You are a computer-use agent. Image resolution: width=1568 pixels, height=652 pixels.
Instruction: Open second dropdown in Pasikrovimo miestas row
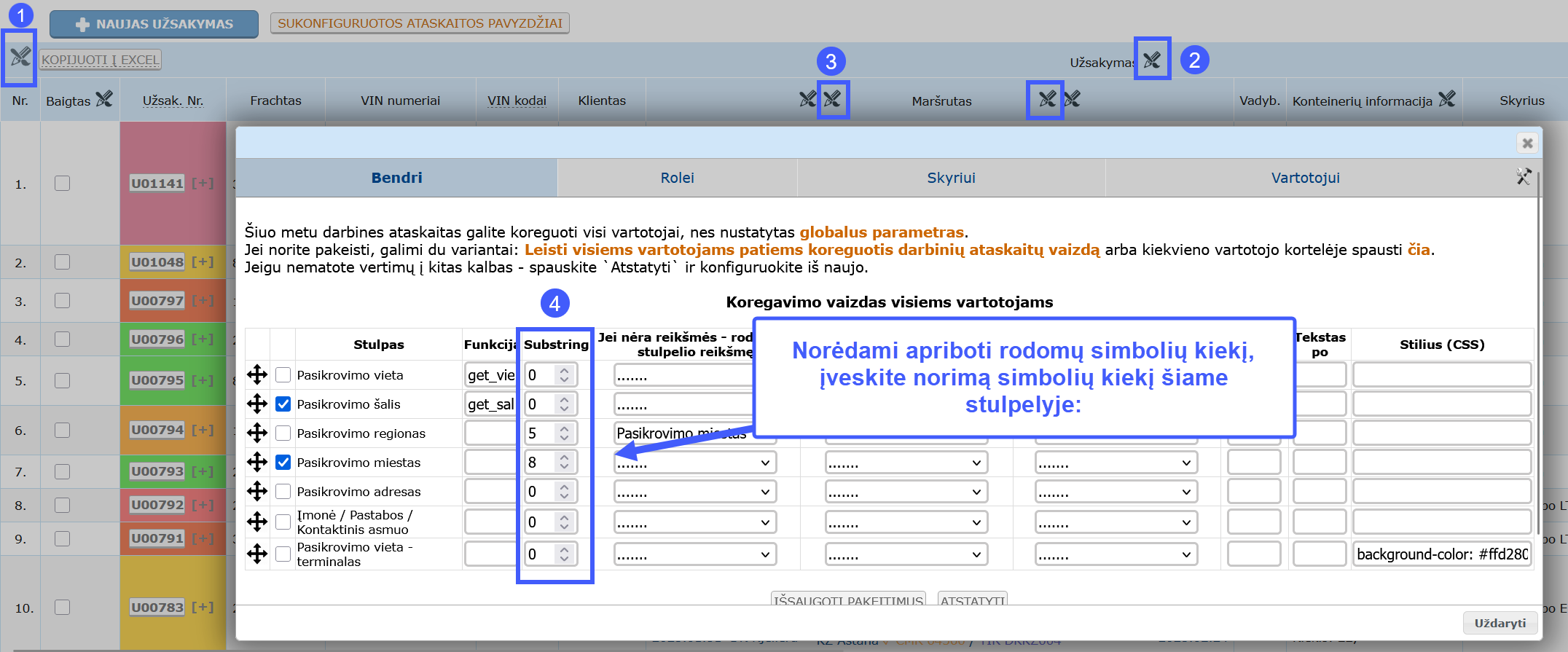click(x=906, y=463)
